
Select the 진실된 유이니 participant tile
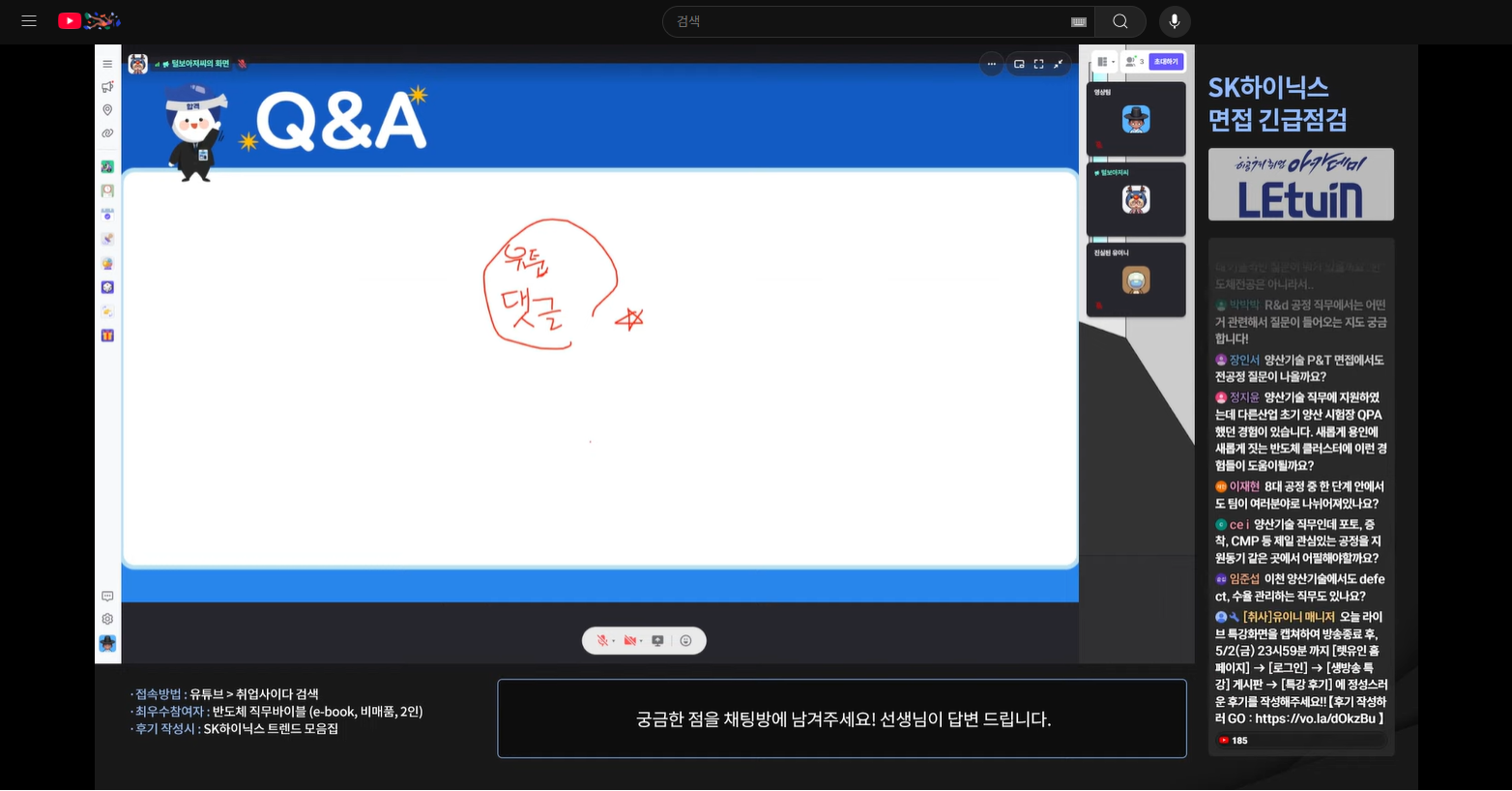1136,279
